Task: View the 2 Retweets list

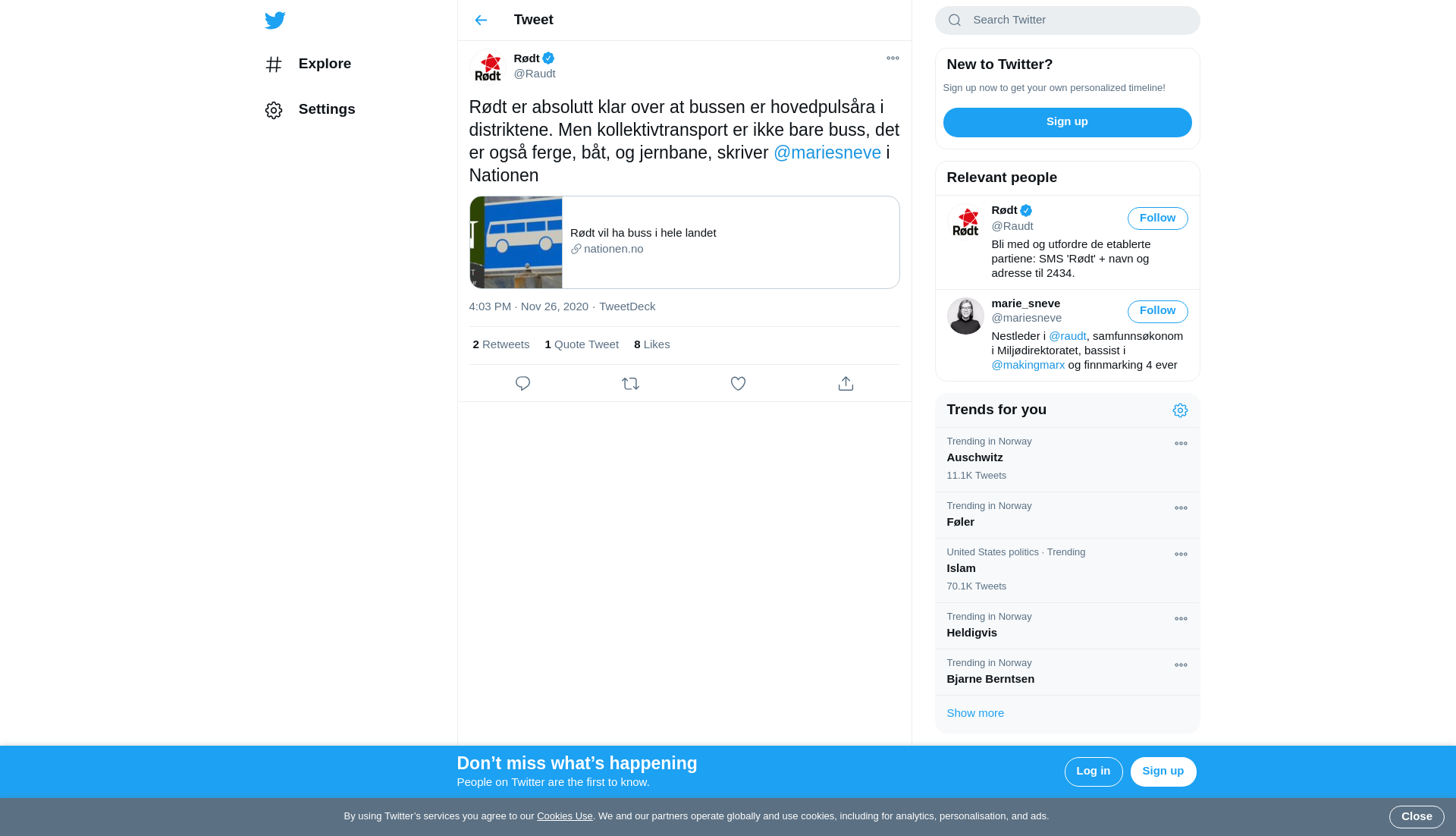Action: (501, 344)
